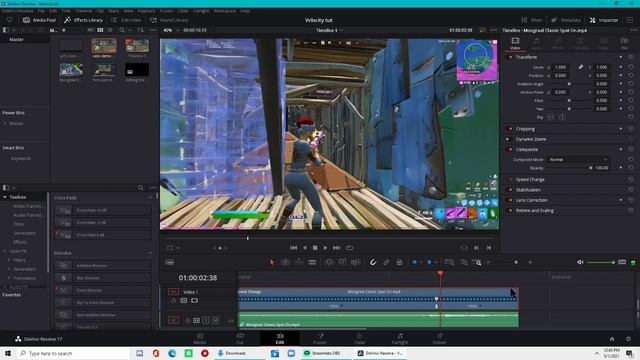Viewport: 640px width, 360px height.
Task: Click the Flip Horizontal icon
Action: click(551, 117)
